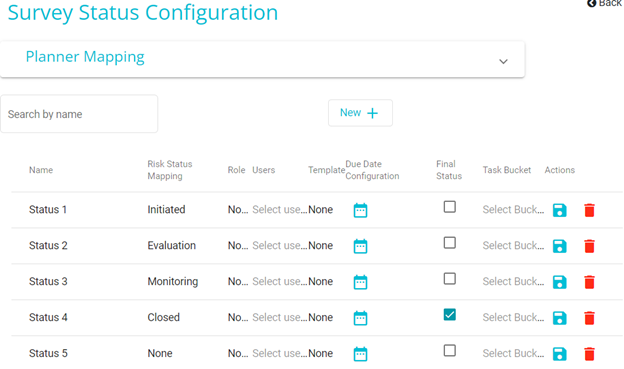Delete the Status 4 row
The image size is (624, 369).
(589, 318)
